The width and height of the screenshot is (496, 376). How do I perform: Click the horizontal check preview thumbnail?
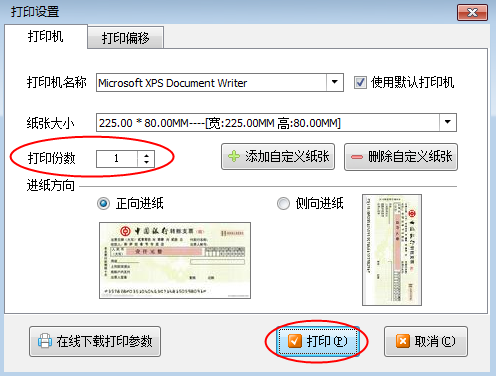(175, 260)
